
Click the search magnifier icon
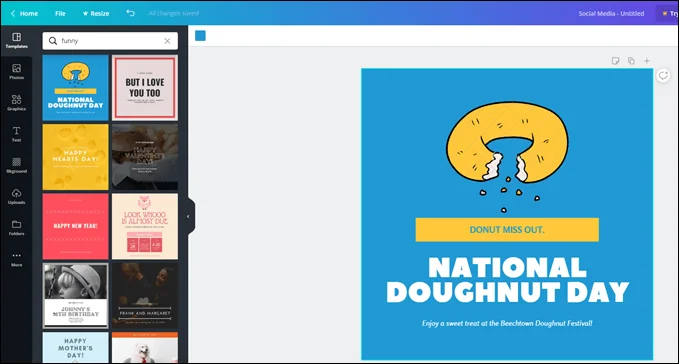pyautogui.click(x=53, y=41)
